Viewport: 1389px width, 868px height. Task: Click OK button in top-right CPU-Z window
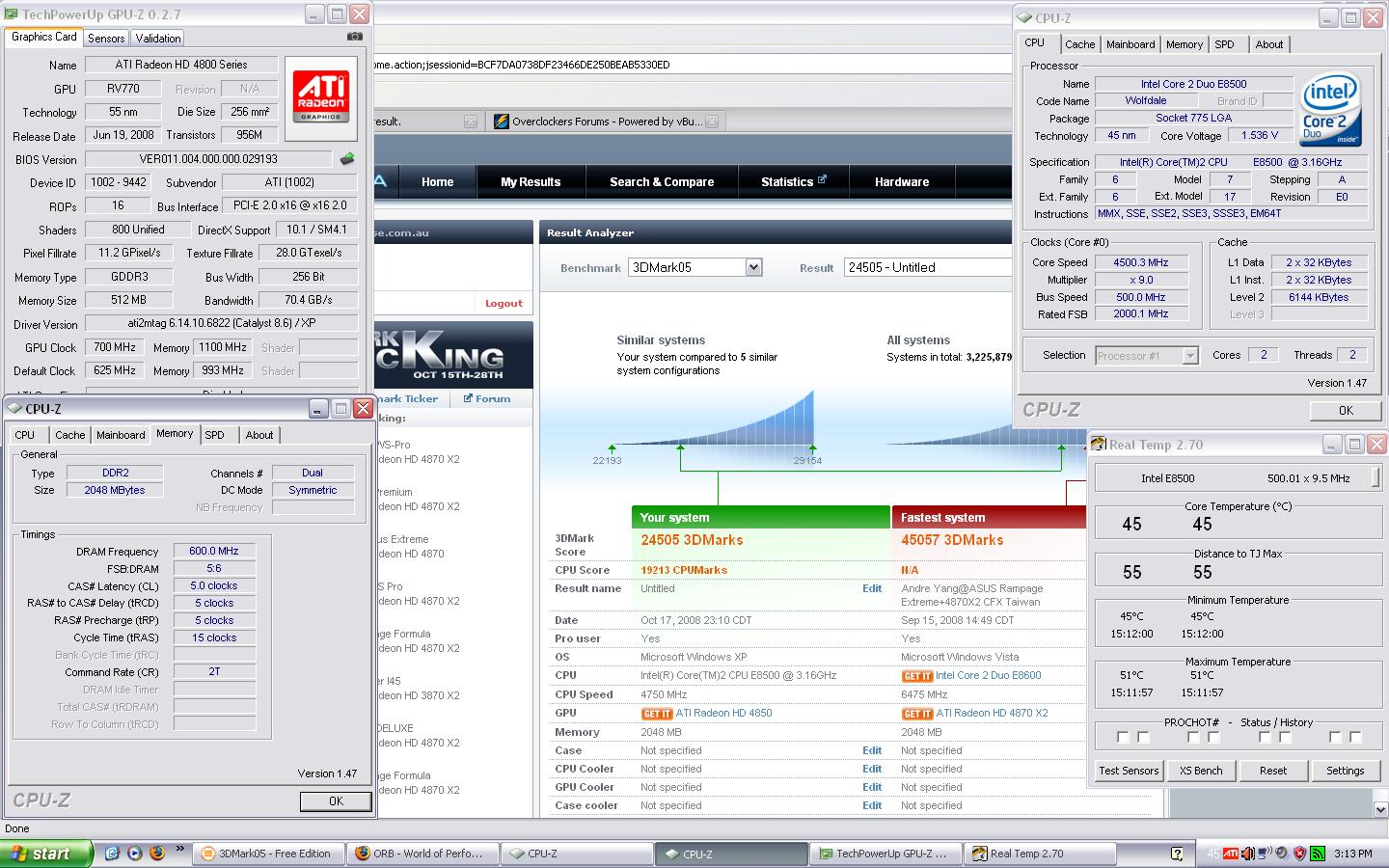[x=1346, y=410]
